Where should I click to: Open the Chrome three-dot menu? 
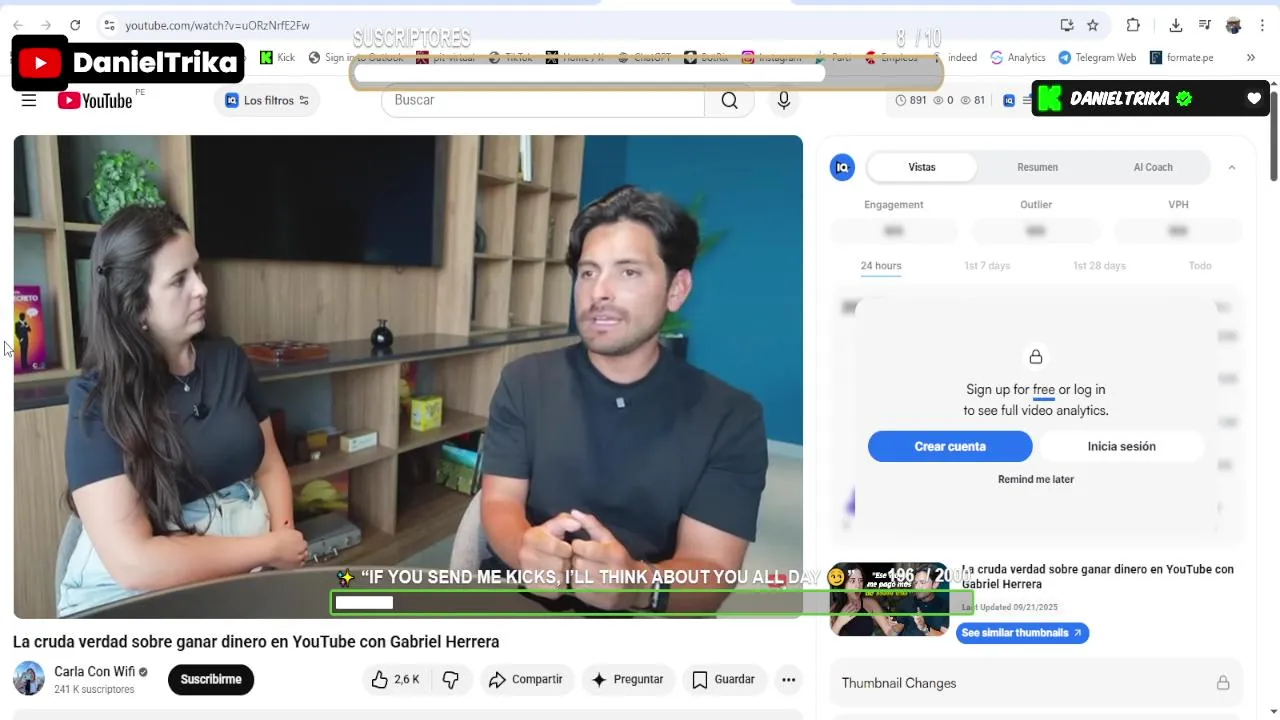click(x=1262, y=25)
